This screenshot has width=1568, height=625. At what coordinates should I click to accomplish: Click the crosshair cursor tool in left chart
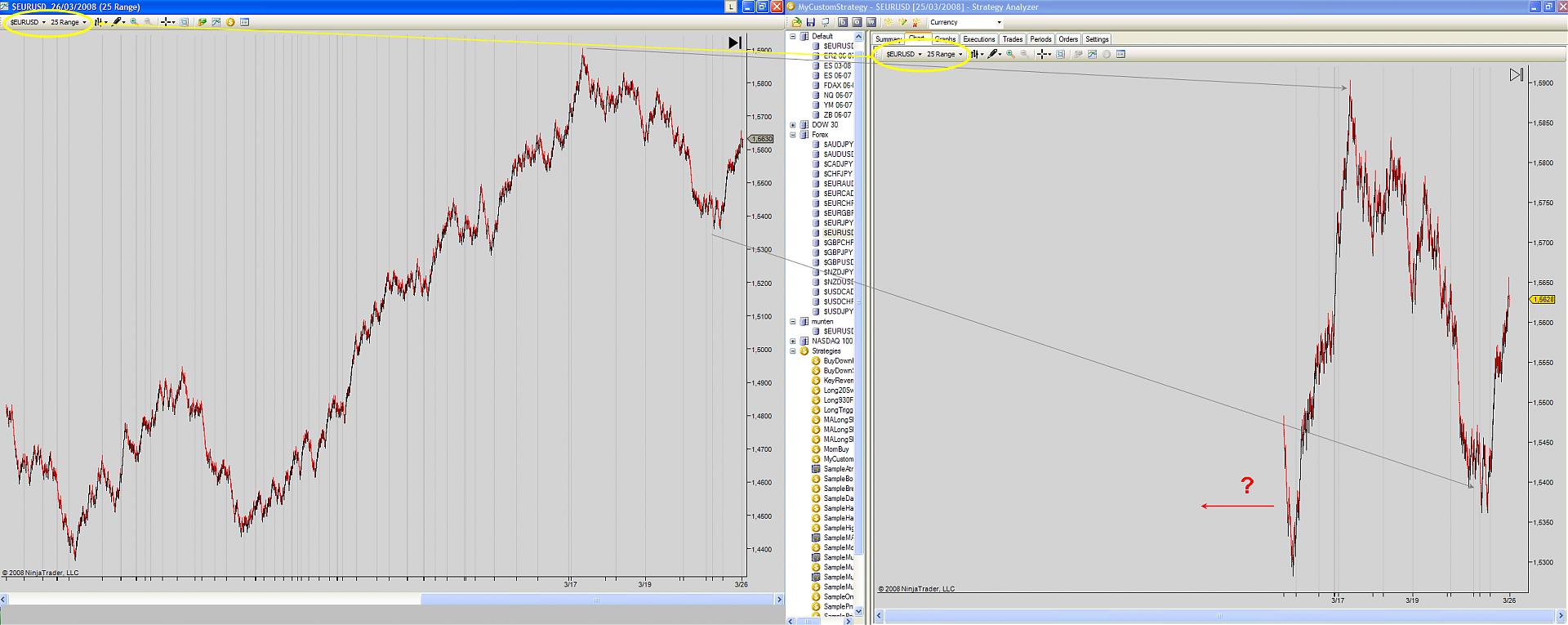click(166, 22)
